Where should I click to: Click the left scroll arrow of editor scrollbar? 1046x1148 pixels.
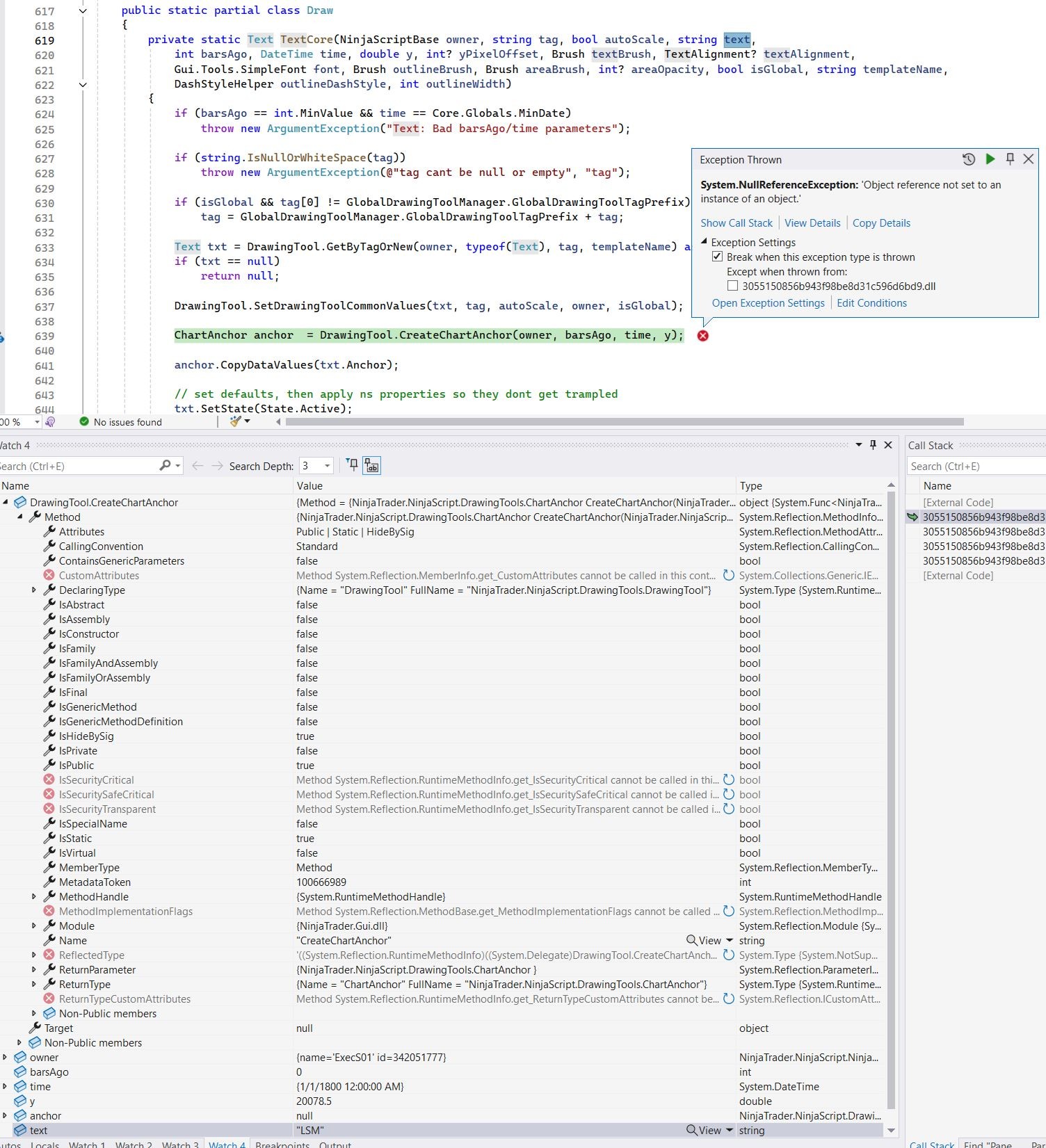pyautogui.click(x=279, y=421)
